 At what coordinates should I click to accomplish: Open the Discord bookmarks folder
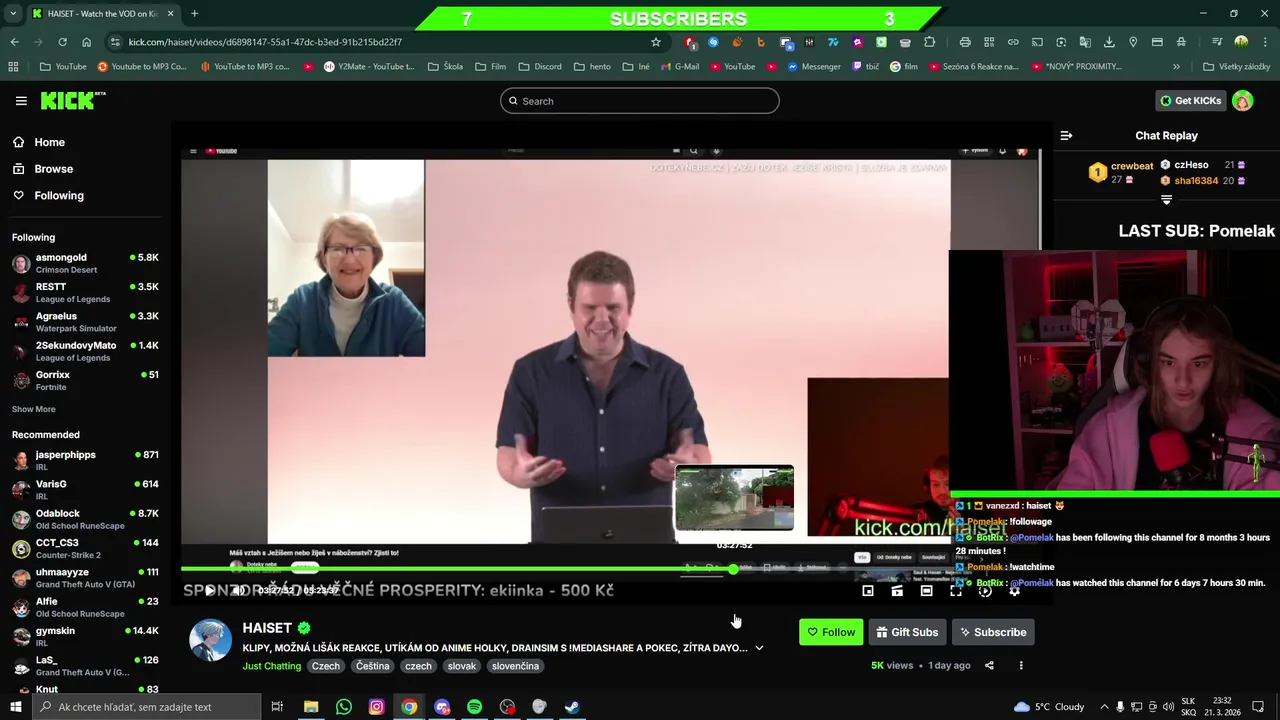540,67
